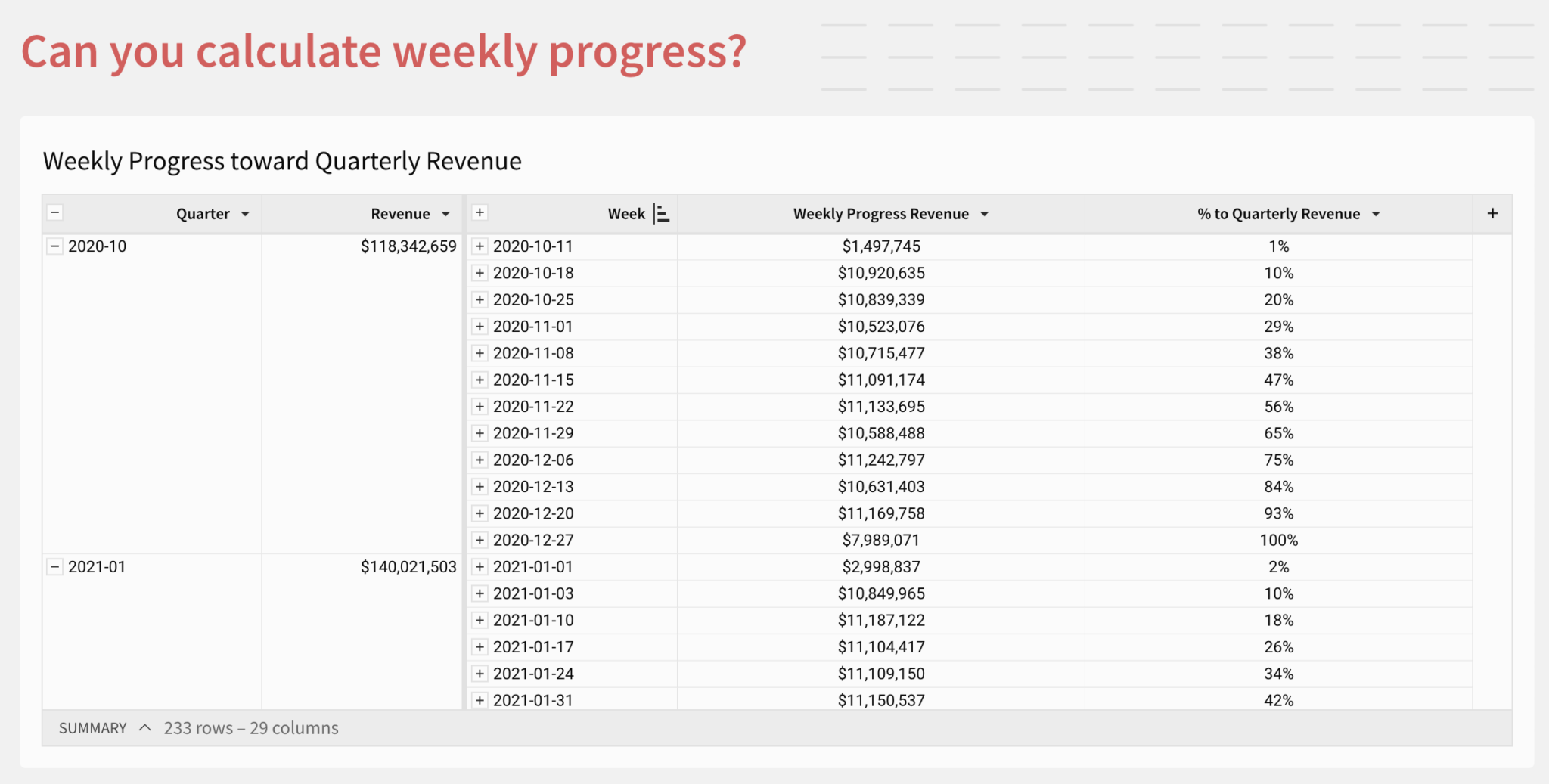Image resolution: width=1549 pixels, height=784 pixels.
Task: Click the plus icon left of the Week column header
Action: (x=480, y=213)
